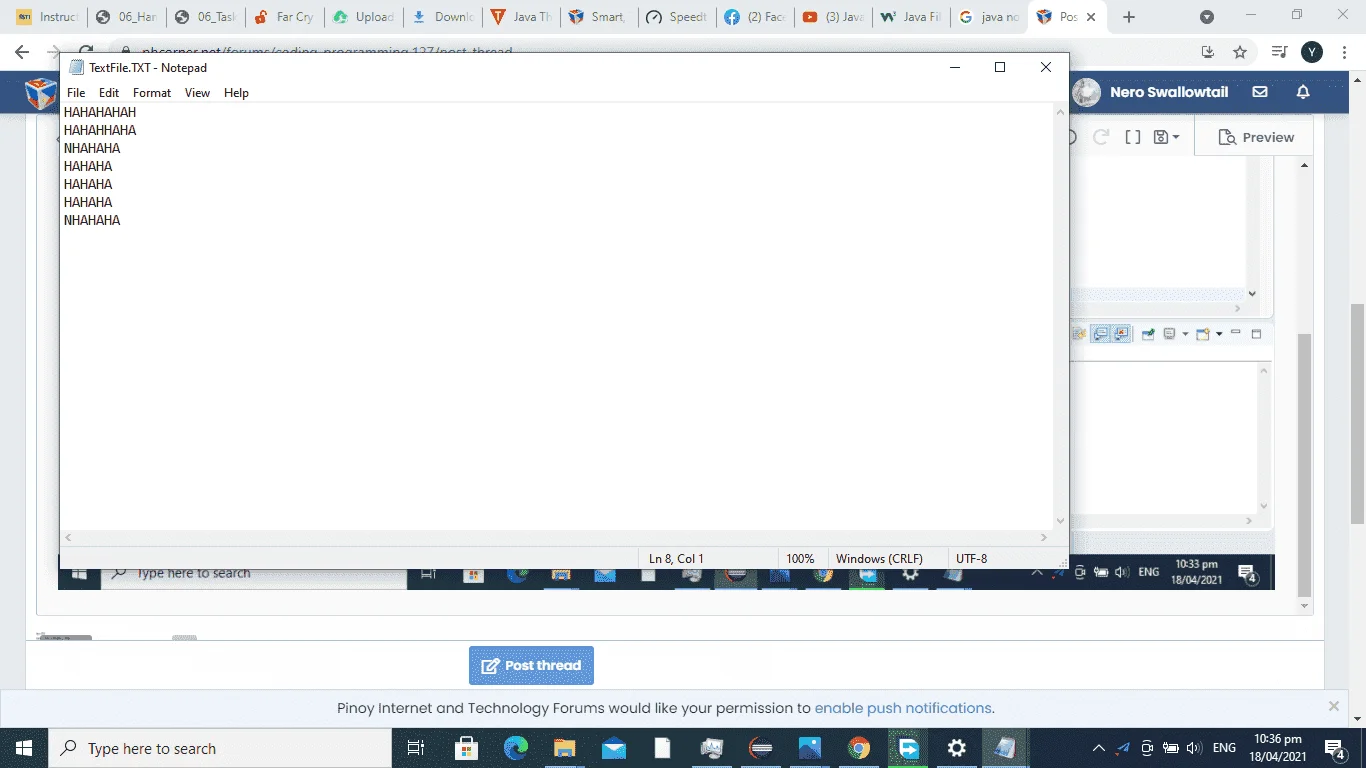
Task: Dismiss the push notification permission banner
Action: tap(1333, 706)
